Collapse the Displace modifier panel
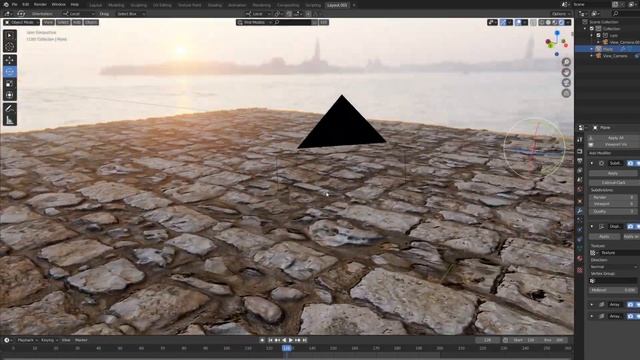640x360 pixels. 592,226
